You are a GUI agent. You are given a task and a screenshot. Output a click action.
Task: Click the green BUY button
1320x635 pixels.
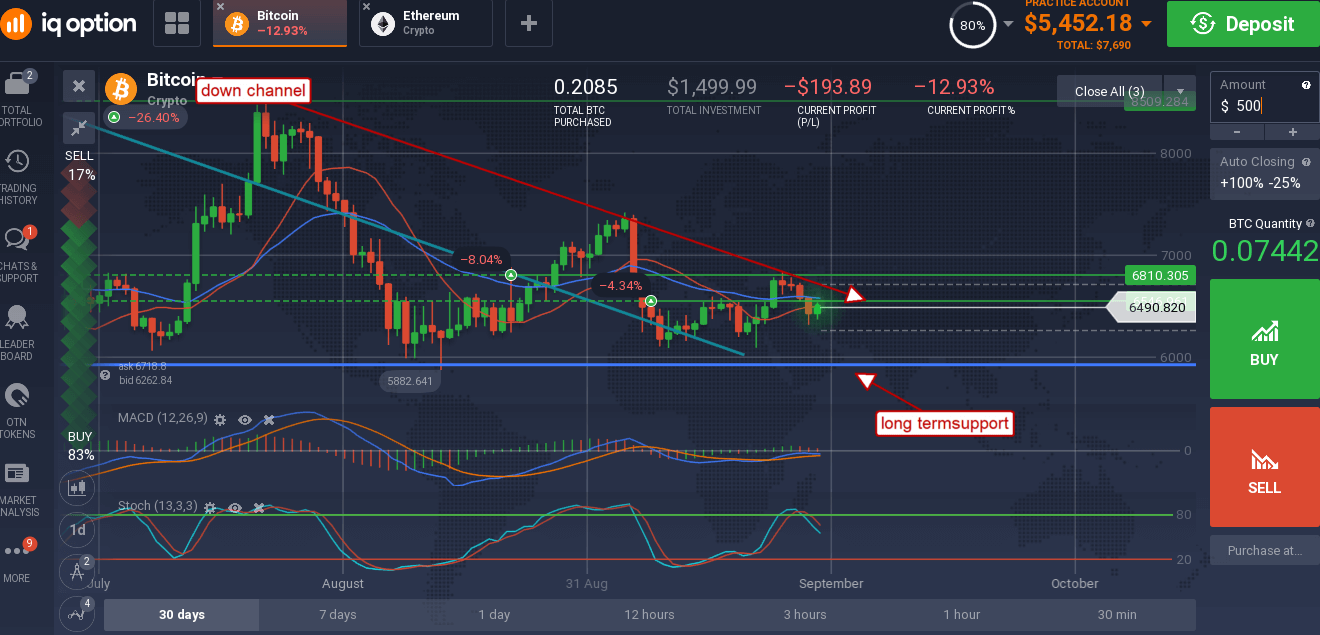[1265, 340]
